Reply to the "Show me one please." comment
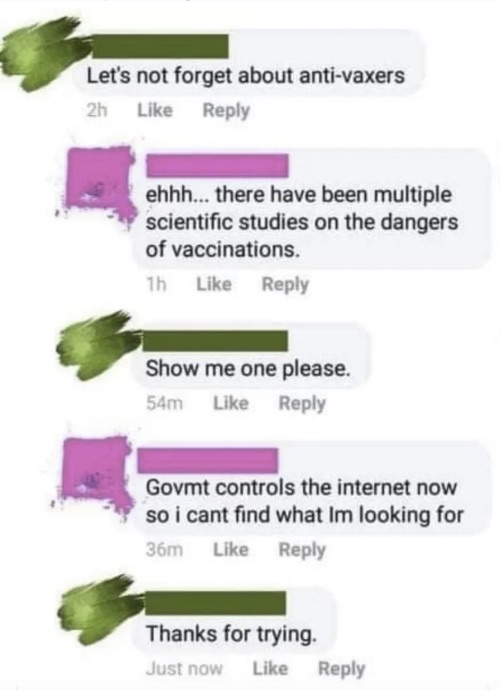This screenshot has width=500, height=690. tap(302, 404)
